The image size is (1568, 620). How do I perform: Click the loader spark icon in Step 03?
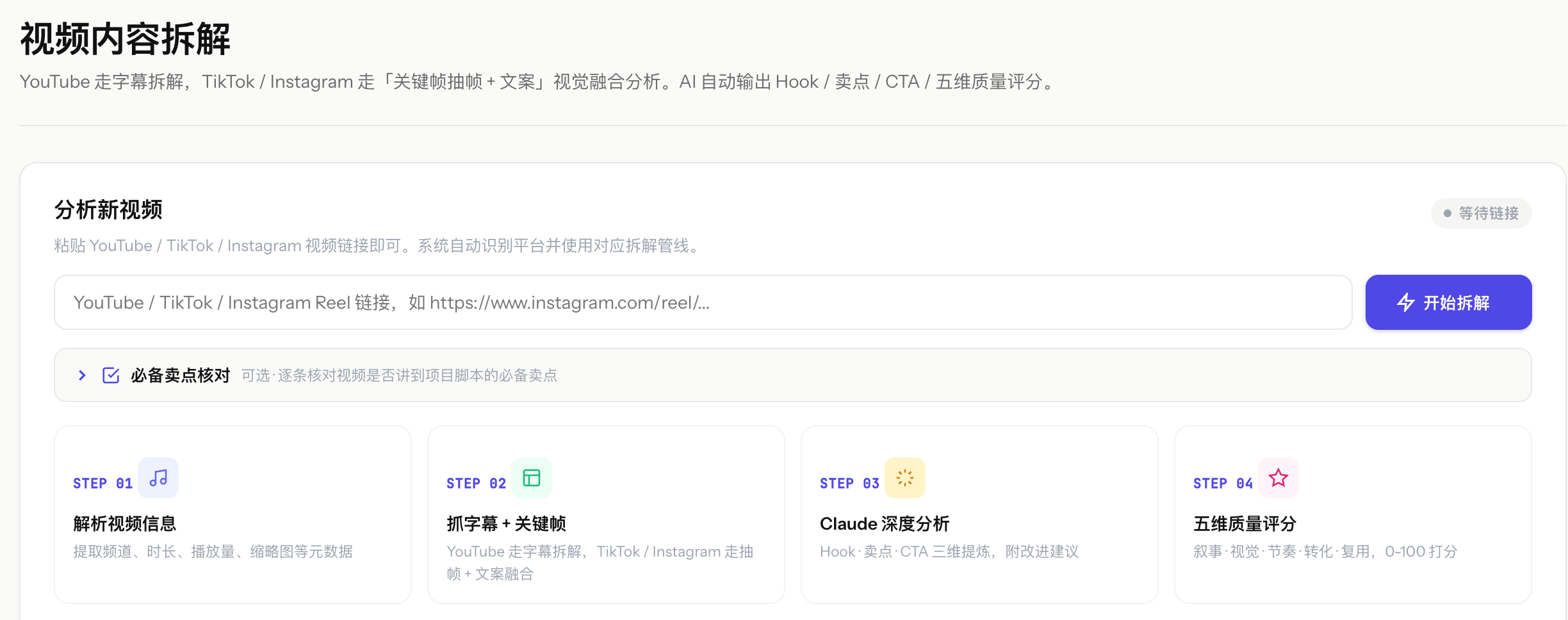click(x=905, y=478)
